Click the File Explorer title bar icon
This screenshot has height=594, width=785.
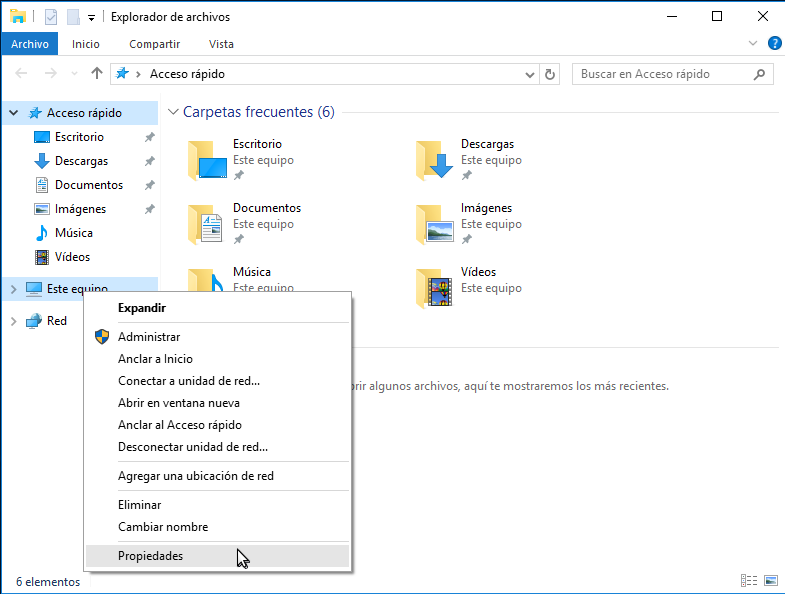pos(18,17)
